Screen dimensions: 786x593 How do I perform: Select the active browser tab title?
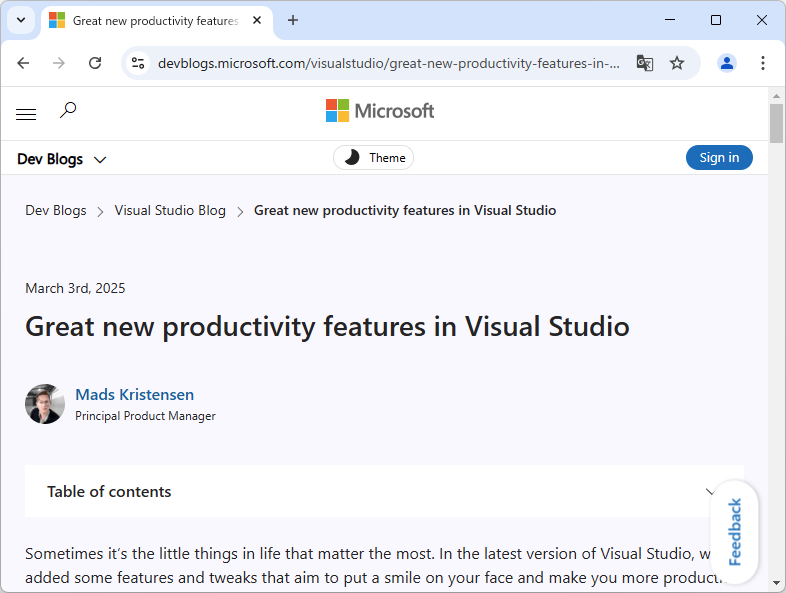pos(155,21)
